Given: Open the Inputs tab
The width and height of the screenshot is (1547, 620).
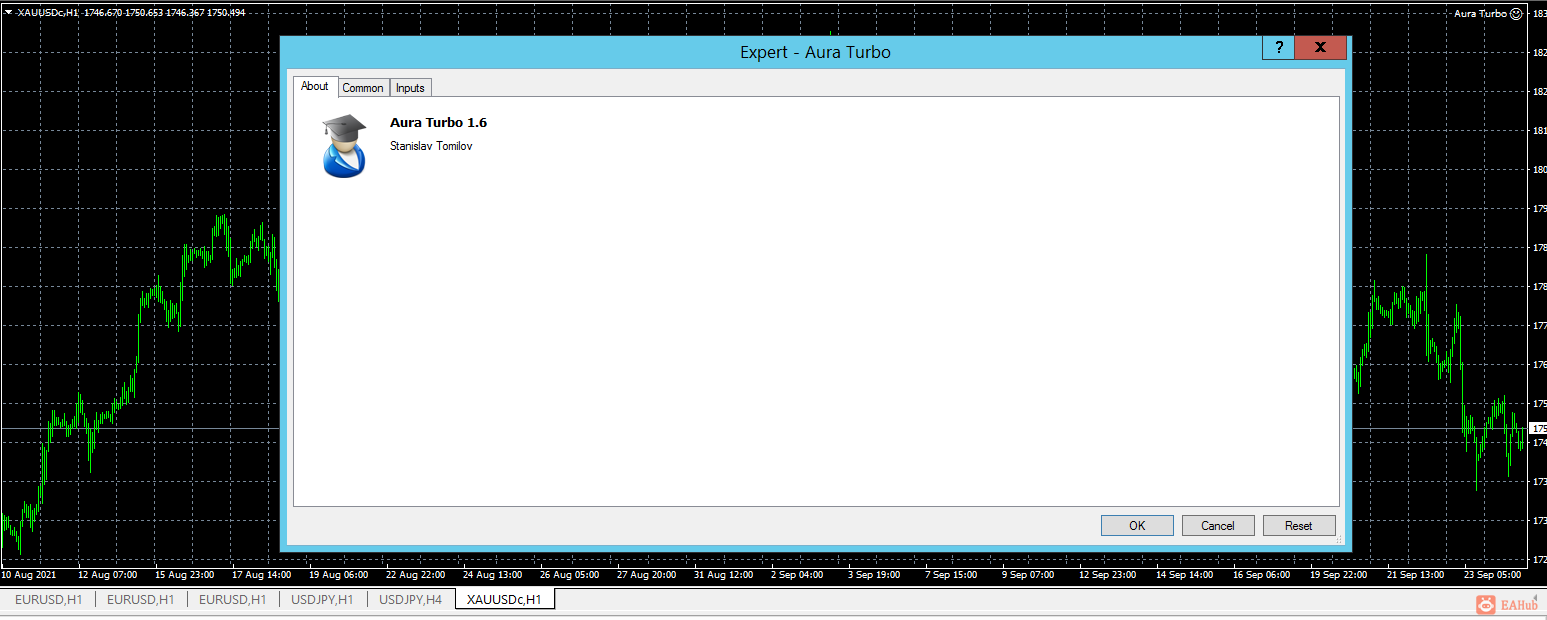Looking at the screenshot, I should pos(410,88).
